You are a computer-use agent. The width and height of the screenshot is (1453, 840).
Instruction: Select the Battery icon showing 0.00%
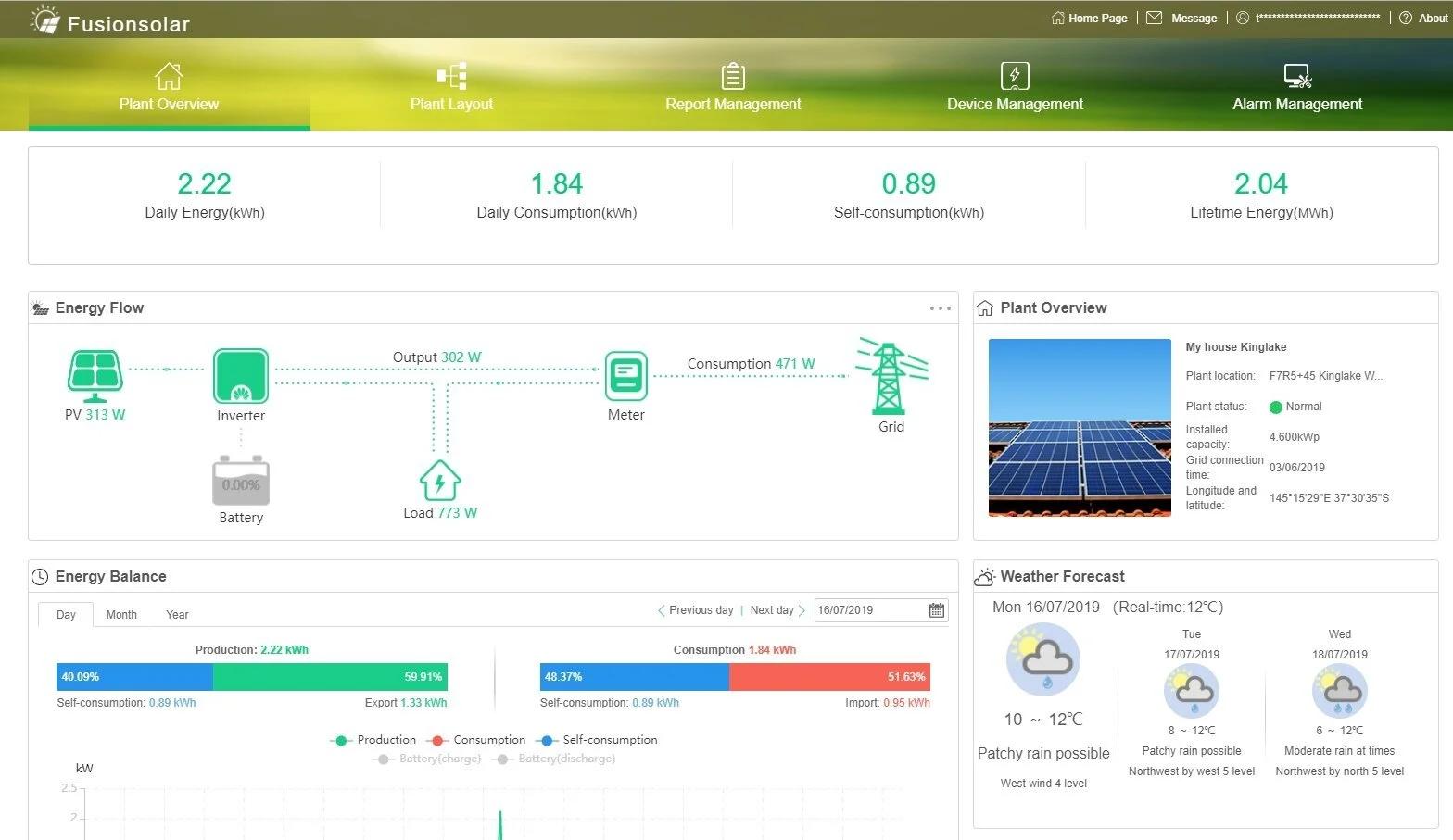click(x=241, y=481)
